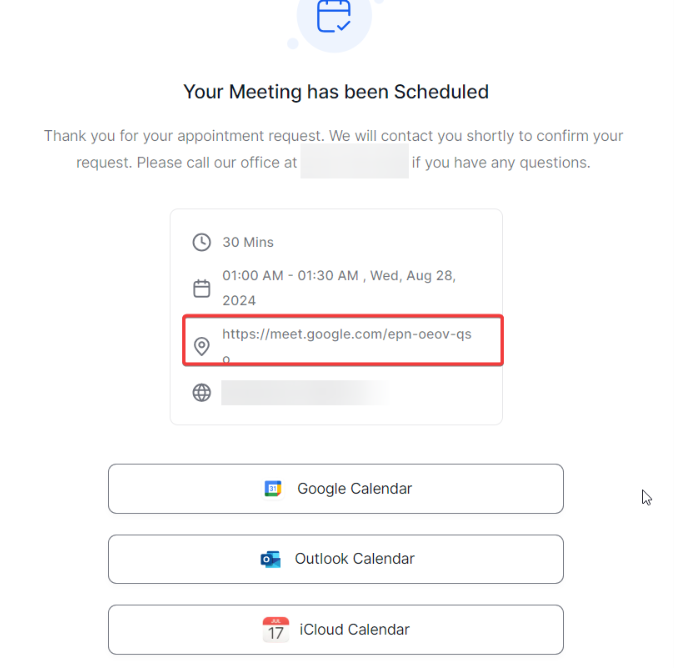Click 'Please call our office at' text
The image size is (674, 670).
pyautogui.click(x=217, y=162)
